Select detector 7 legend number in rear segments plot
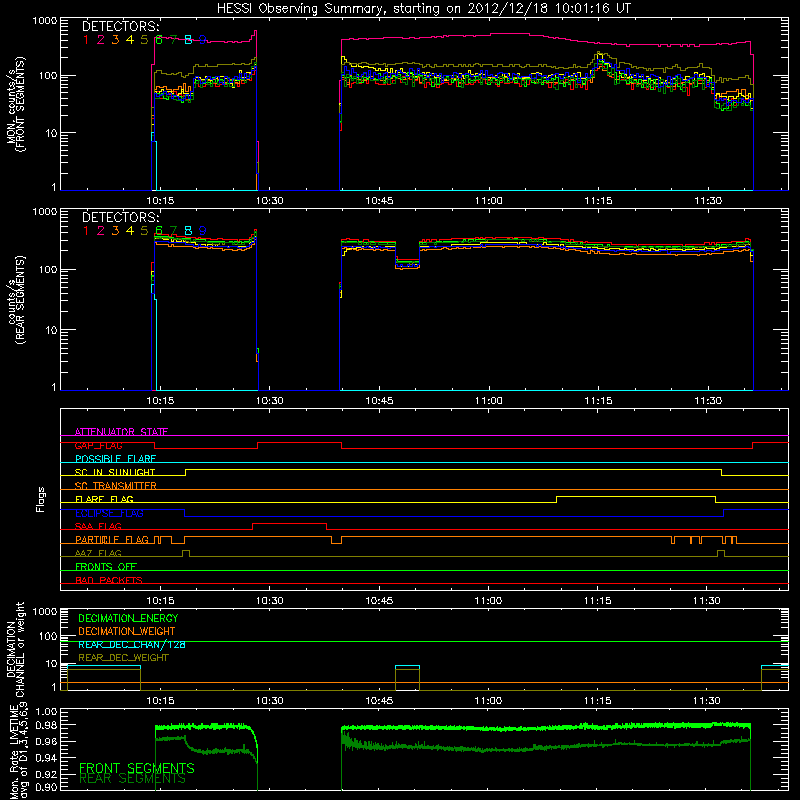The width and height of the screenshot is (800, 800). tap(173, 231)
